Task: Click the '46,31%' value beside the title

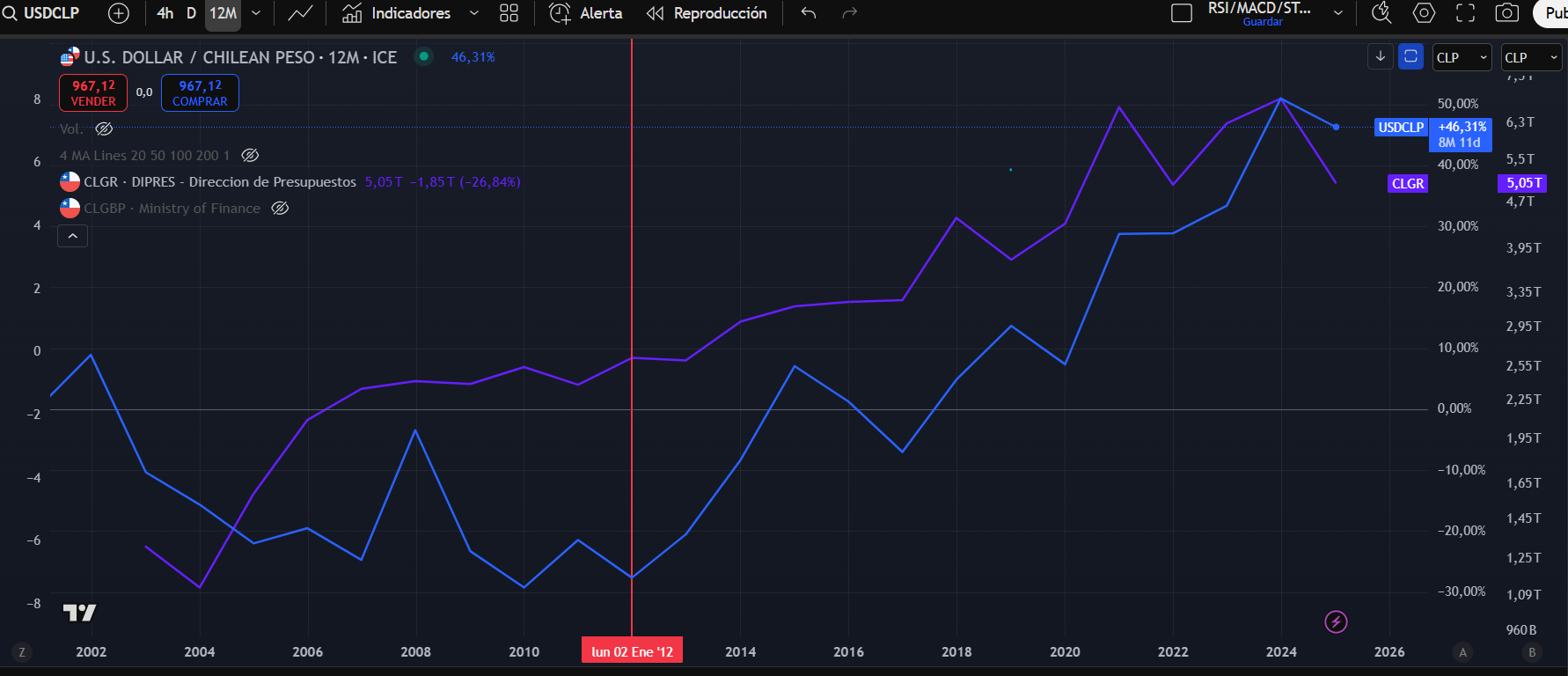Action: (x=473, y=57)
